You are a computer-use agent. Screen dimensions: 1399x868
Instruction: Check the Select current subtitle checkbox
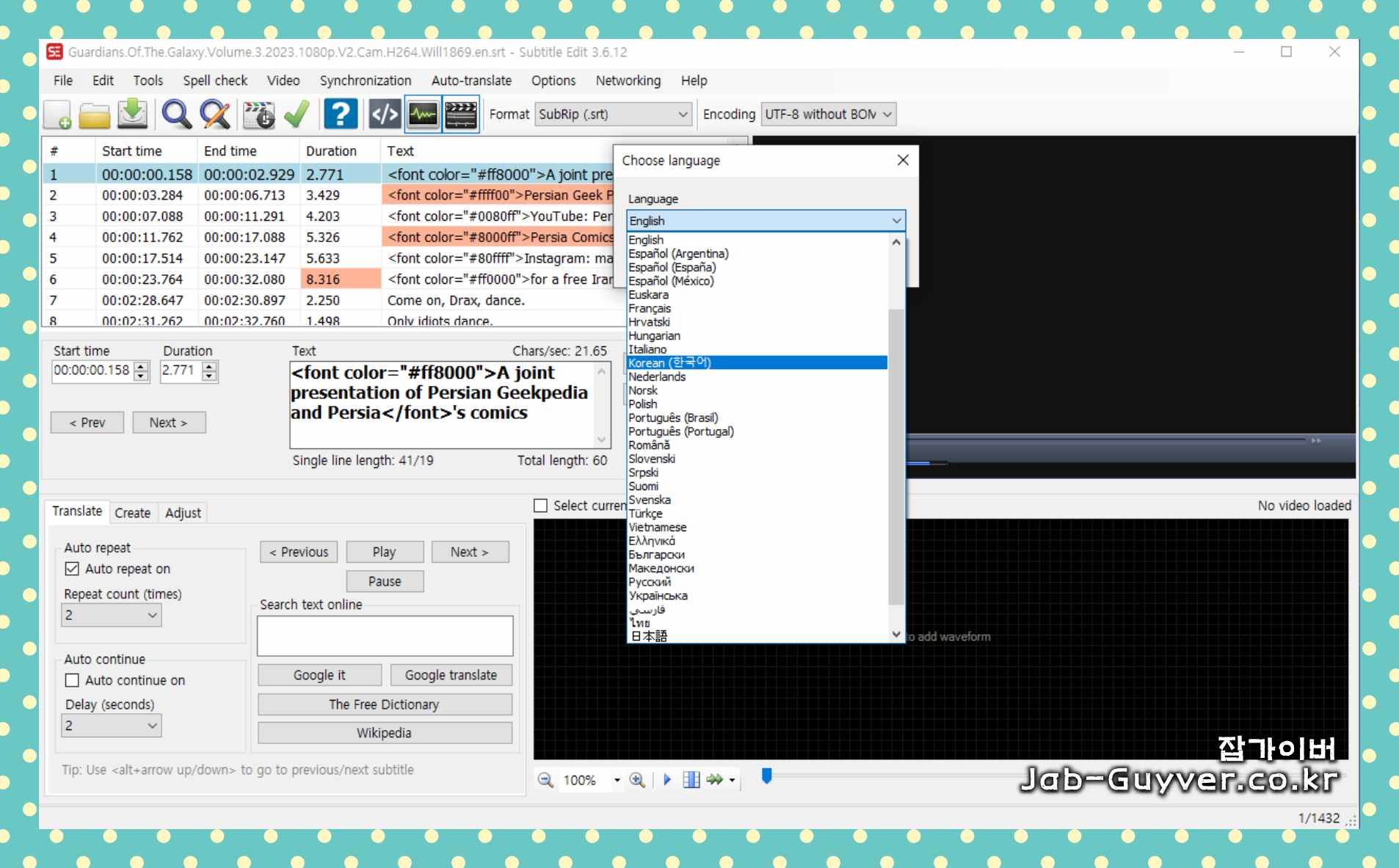coord(541,506)
